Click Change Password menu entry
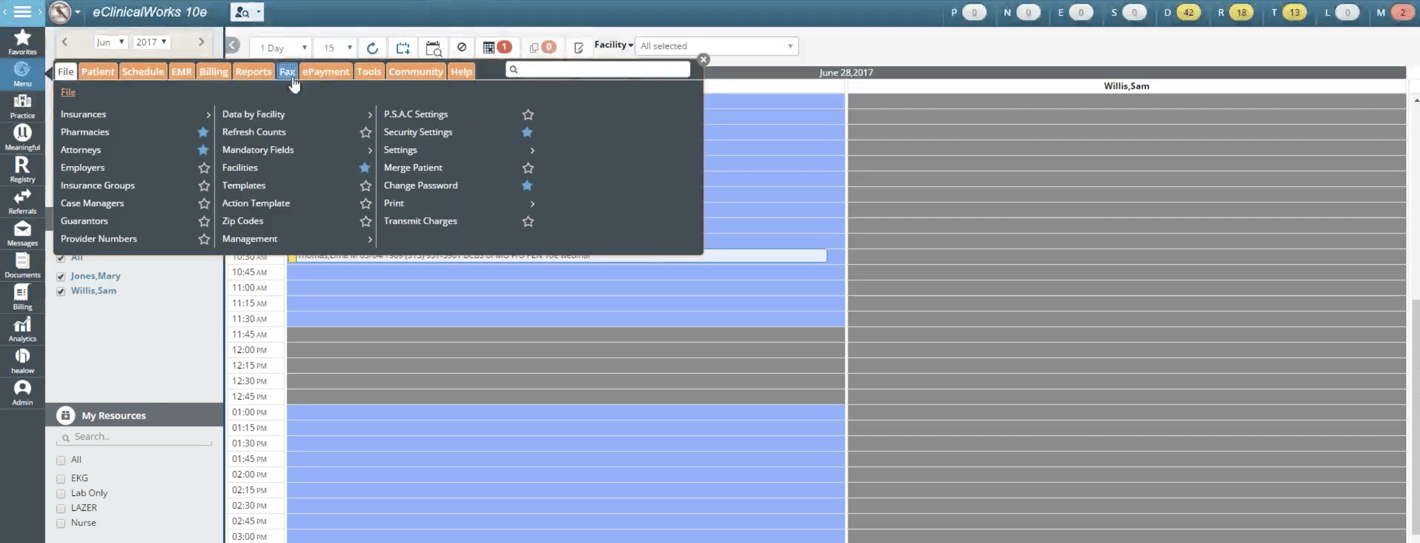Viewport: 1420px width, 543px height. tap(420, 186)
